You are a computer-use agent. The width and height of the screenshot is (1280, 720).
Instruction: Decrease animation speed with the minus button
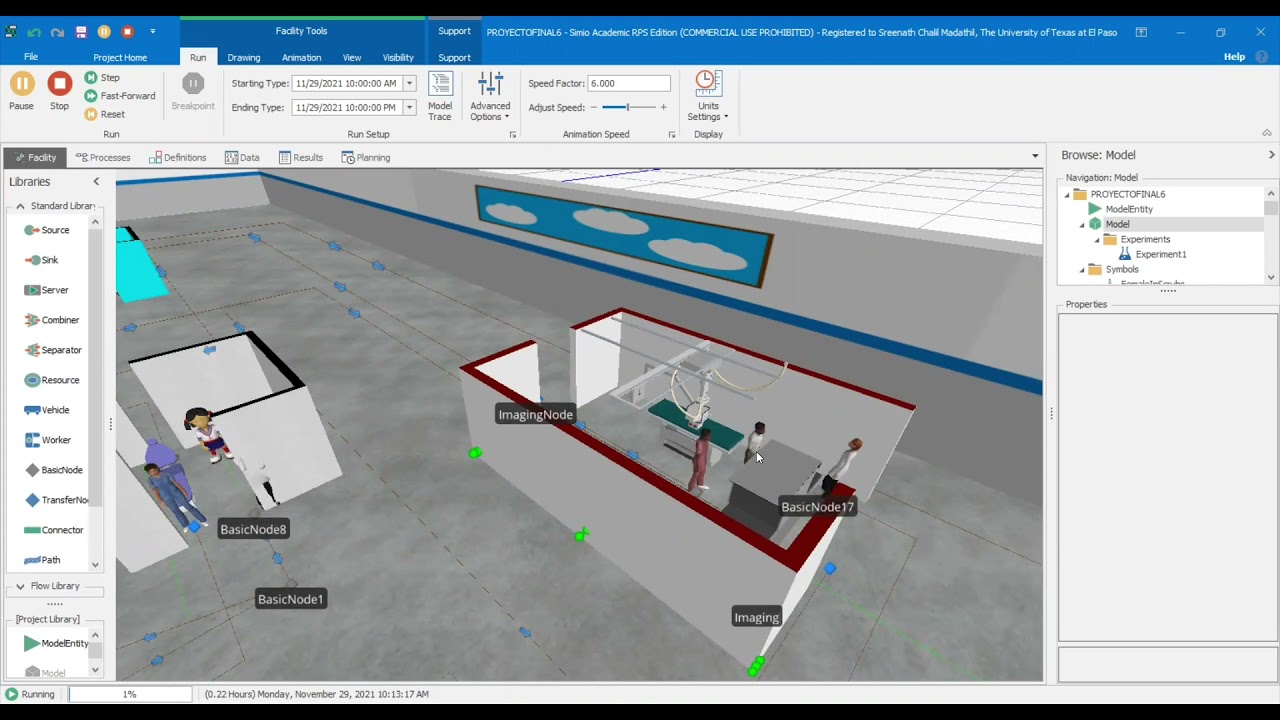tap(593, 107)
